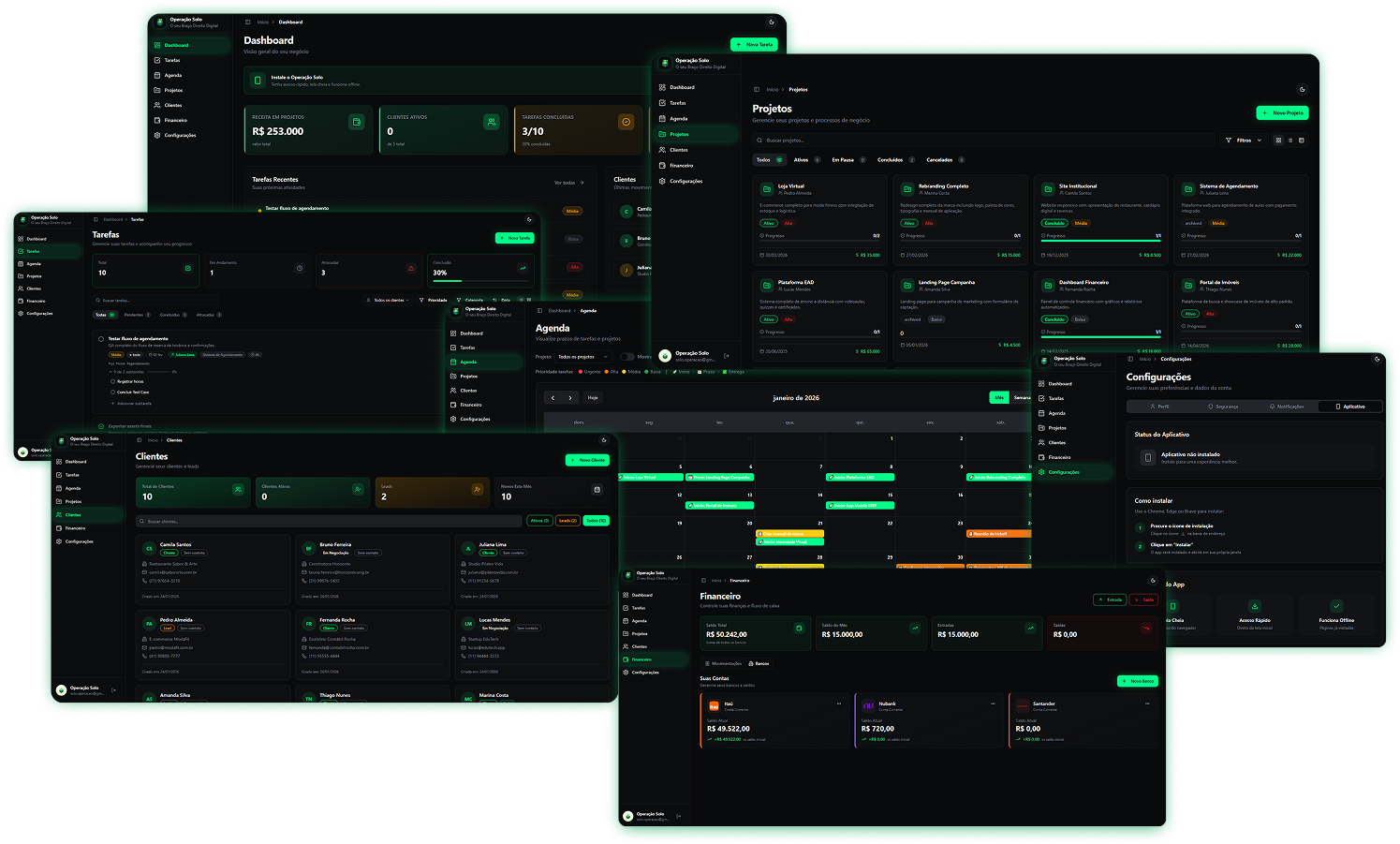Image resolution: width=1400 pixels, height=844 pixels.
Task: Switch Projetos to list view icon
Action: click(x=1289, y=141)
